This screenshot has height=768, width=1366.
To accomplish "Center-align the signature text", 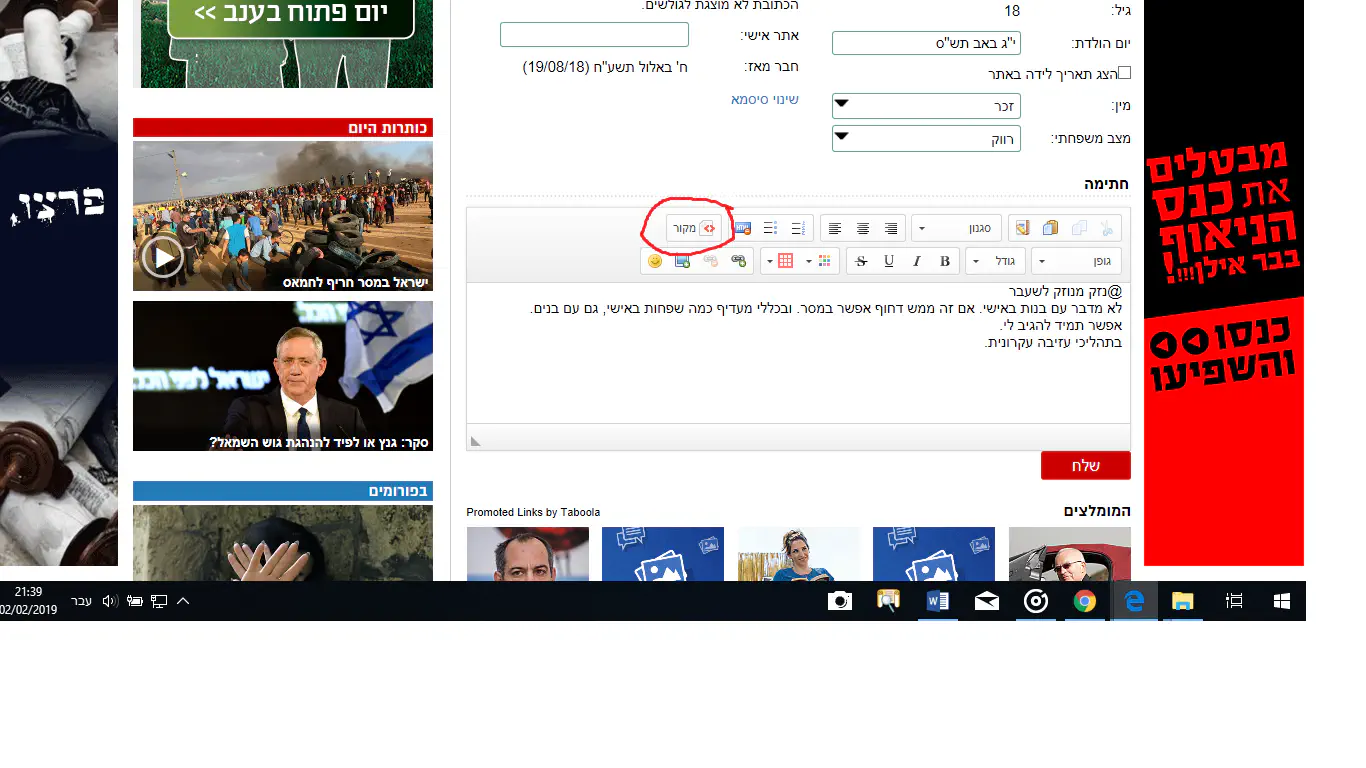I will point(863,229).
